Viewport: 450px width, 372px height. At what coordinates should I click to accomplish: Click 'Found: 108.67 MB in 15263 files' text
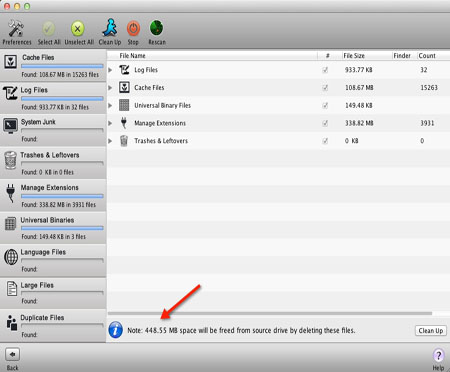pos(60,75)
